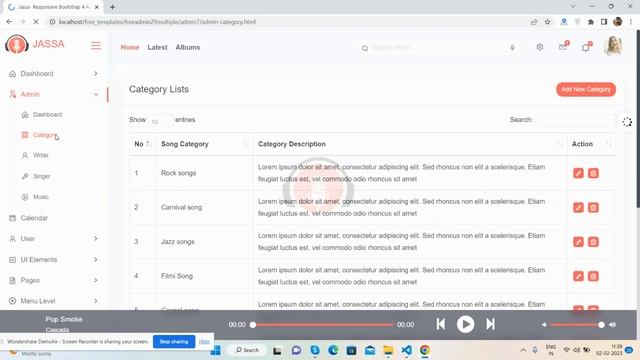Expand the Pages sidebar menu
Viewport: 640px width, 360px height.
pyautogui.click(x=54, y=280)
